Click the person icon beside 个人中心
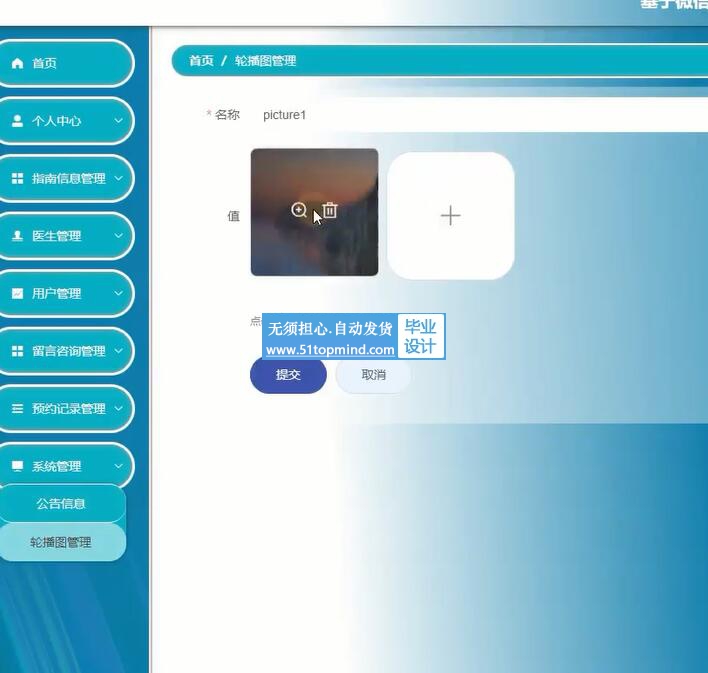The height and width of the screenshot is (673, 708). pos(17,121)
